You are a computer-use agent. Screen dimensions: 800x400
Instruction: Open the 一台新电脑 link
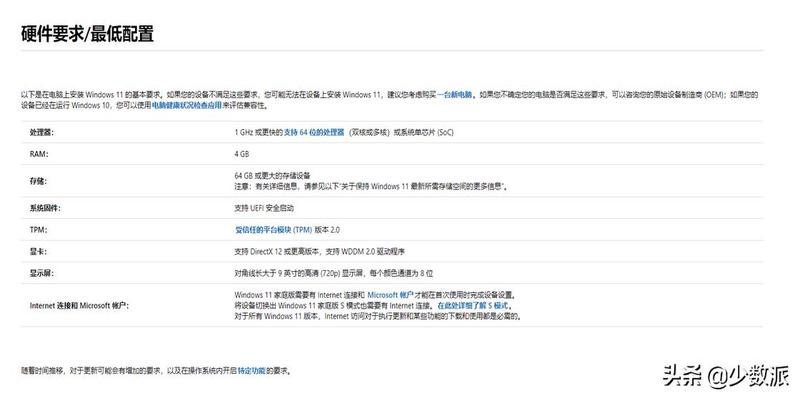[x=455, y=95]
